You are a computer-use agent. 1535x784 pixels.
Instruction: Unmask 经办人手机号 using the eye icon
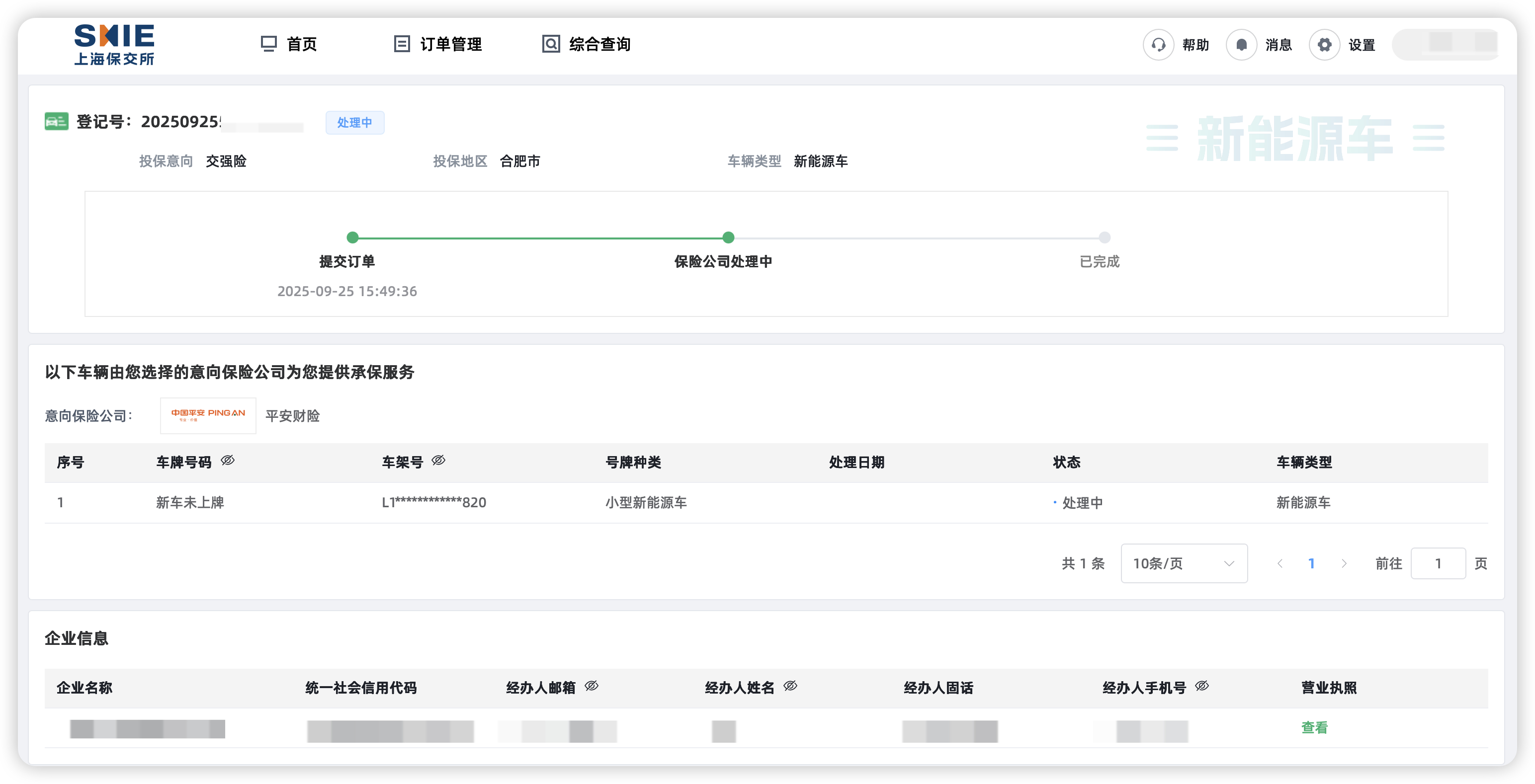tap(1202, 686)
